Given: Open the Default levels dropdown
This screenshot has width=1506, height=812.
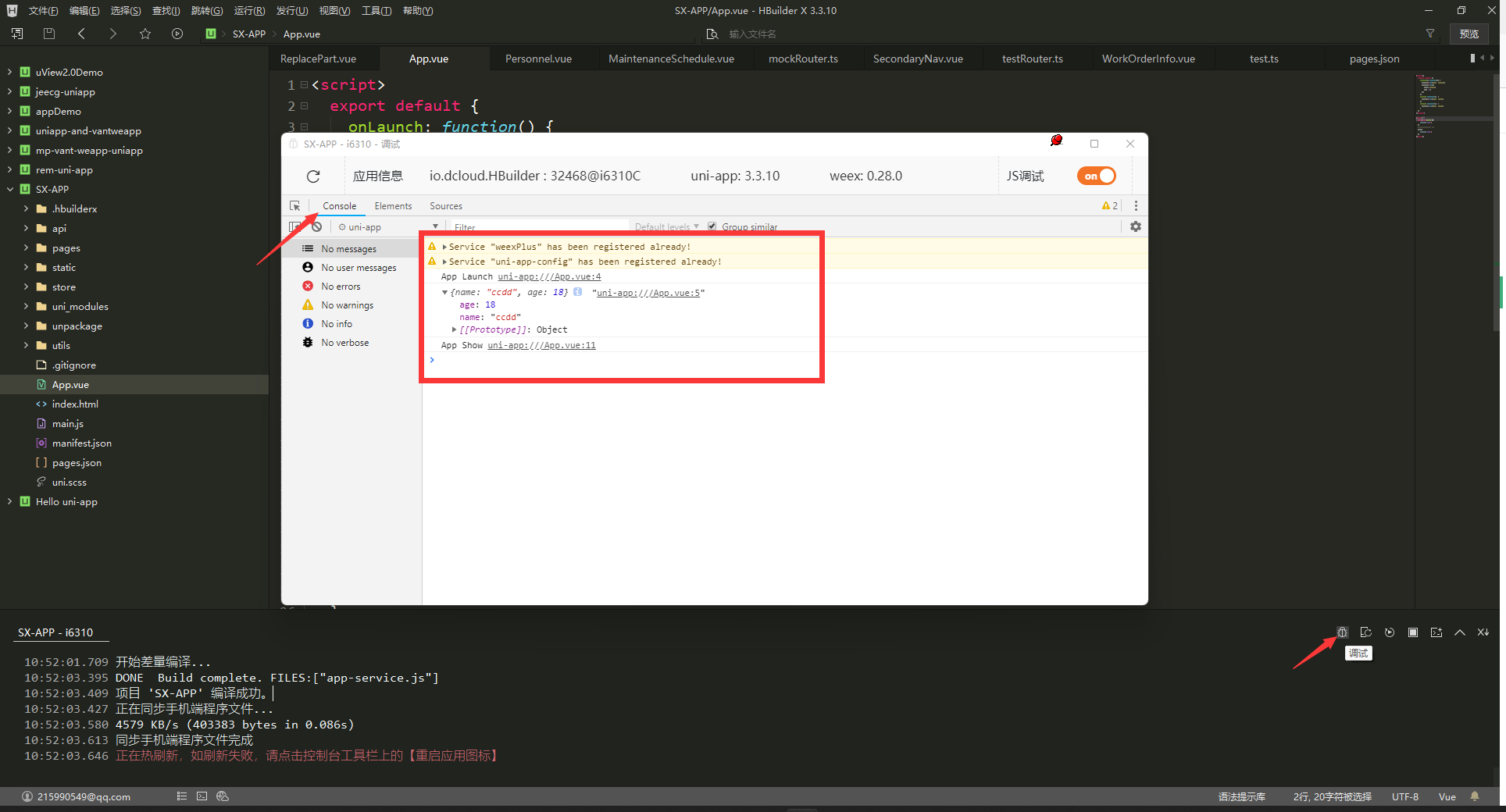Looking at the screenshot, I should pyautogui.click(x=666, y=227).
